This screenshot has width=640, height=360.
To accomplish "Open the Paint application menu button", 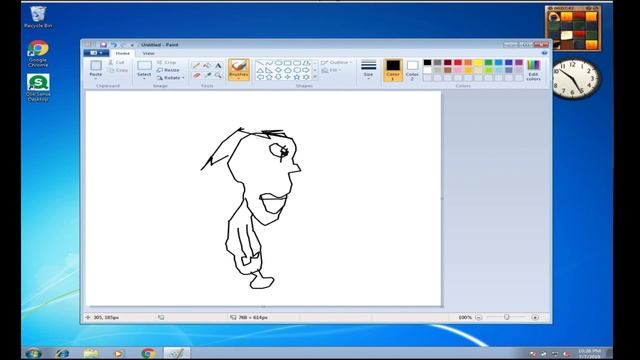I will [96, 53].
